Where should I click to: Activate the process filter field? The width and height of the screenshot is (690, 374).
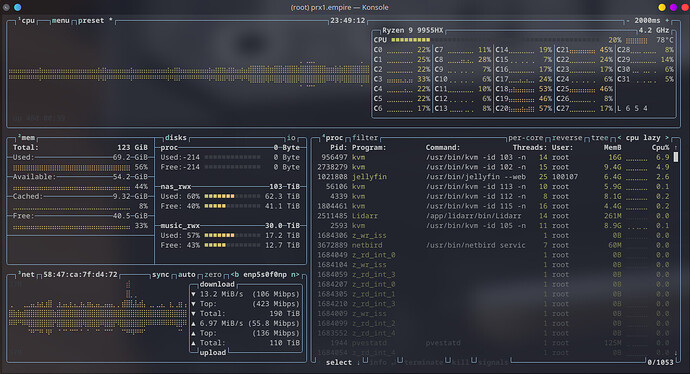365,138
